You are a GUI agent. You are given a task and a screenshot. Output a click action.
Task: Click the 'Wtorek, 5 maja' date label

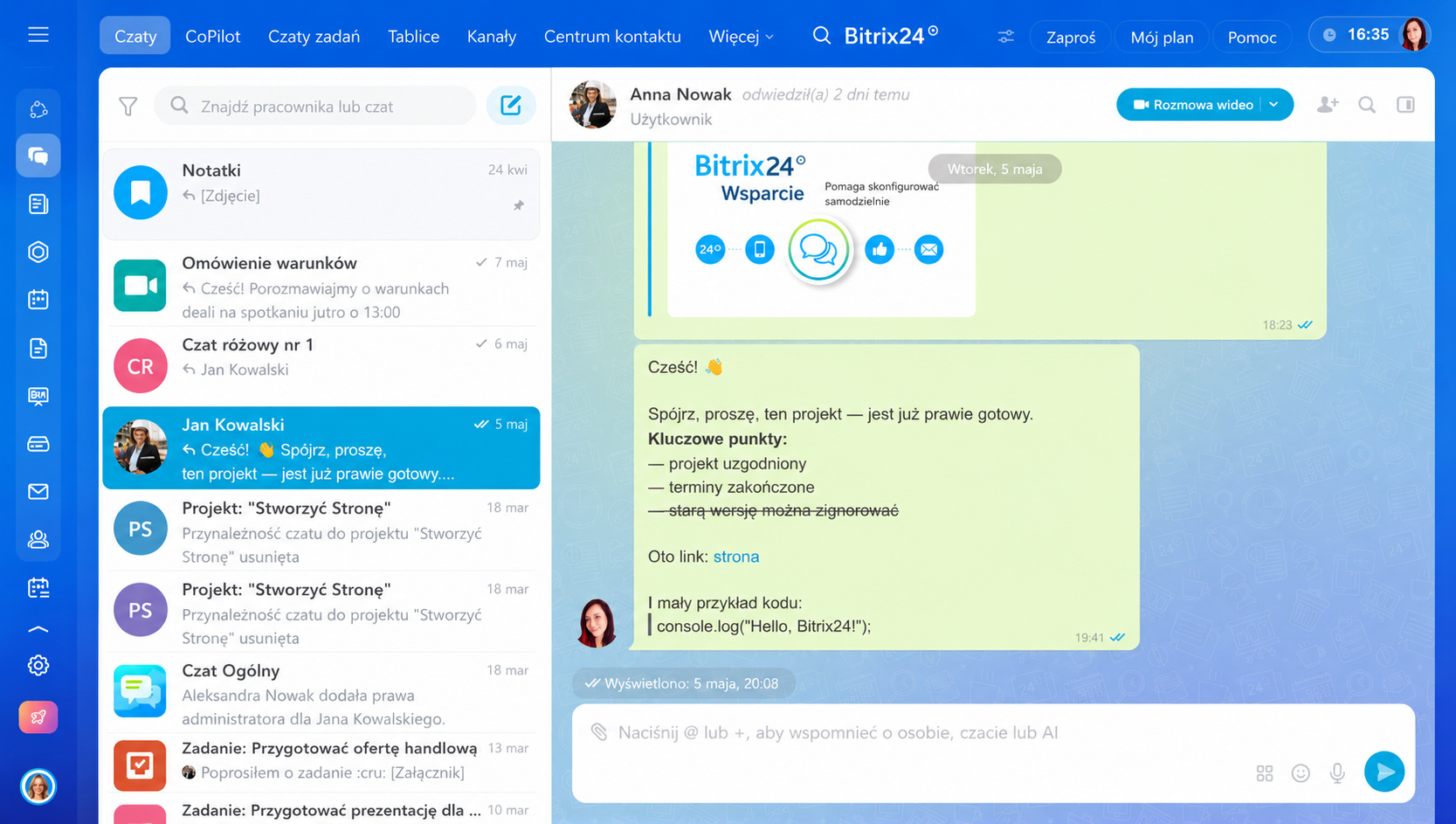point(995,169)
